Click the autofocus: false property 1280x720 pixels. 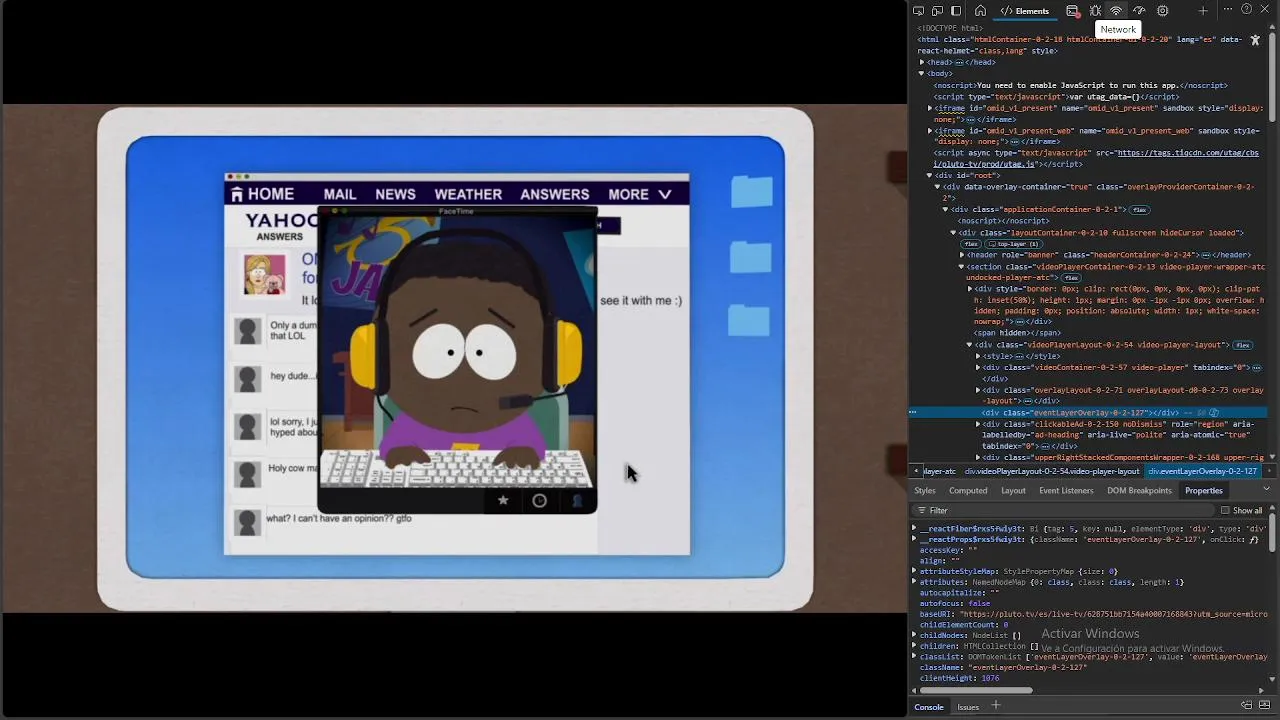click(955, 604)
